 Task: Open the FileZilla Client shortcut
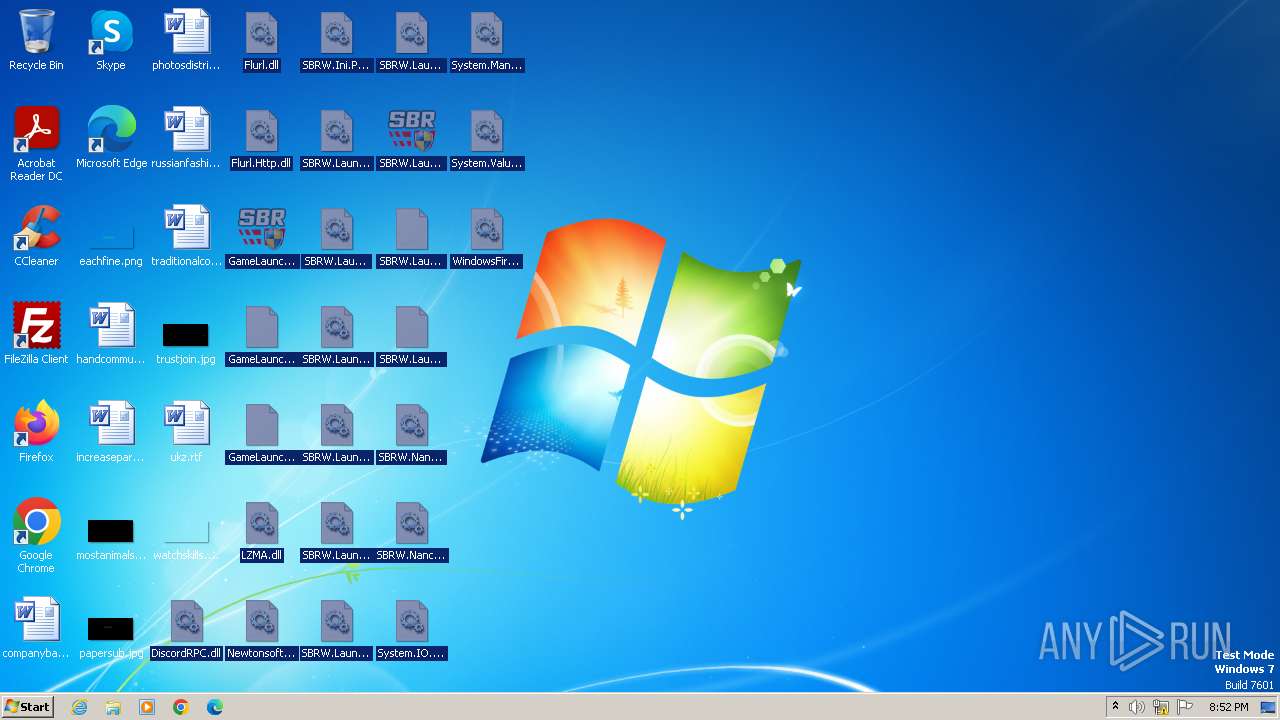point(36,335)
